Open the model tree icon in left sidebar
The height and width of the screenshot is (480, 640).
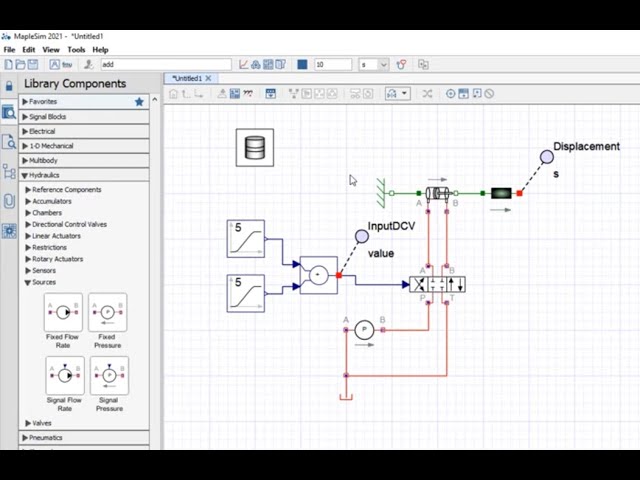pos(9,172)
